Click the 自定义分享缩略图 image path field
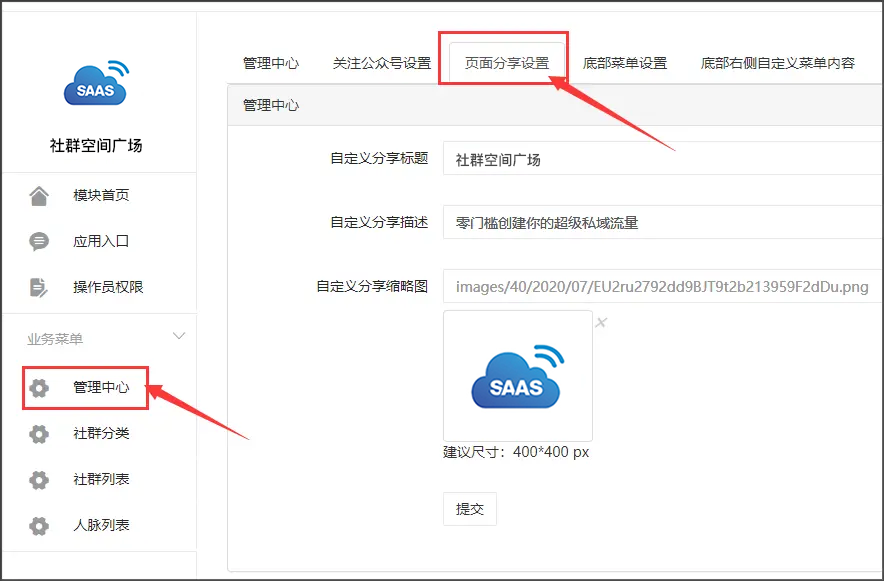 coord(663,286)
